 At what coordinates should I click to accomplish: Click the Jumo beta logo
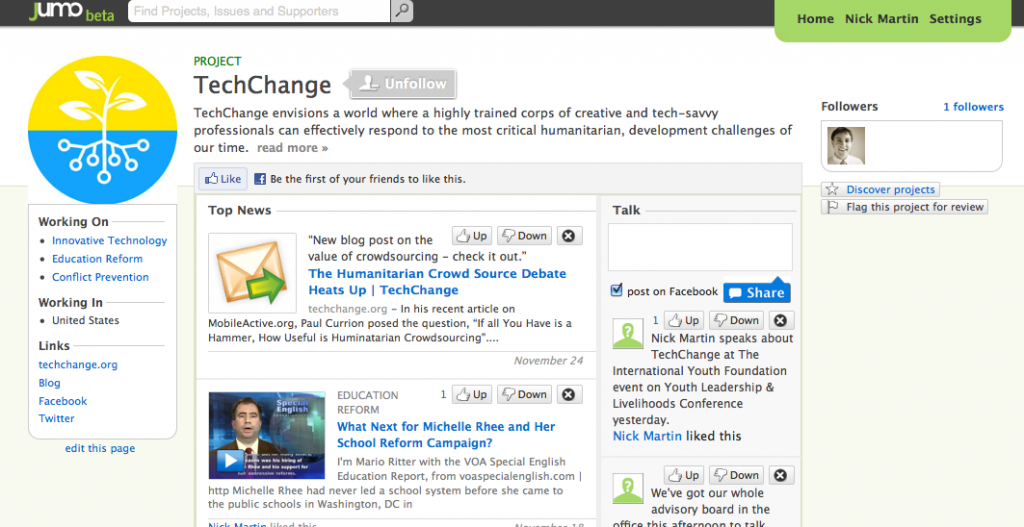click(71, 12)
